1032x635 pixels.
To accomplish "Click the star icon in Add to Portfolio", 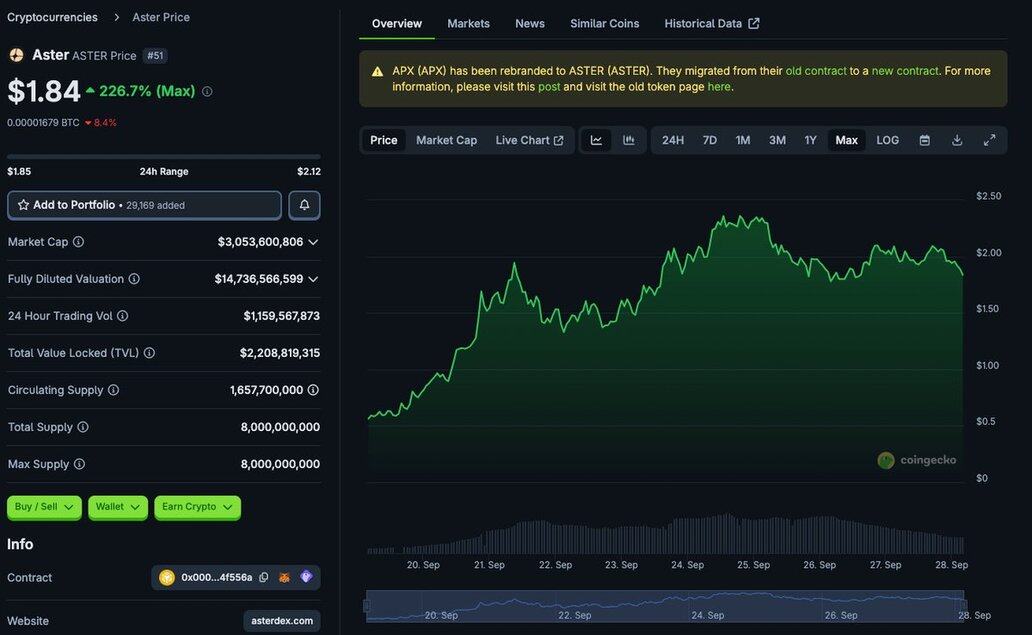I will point(23,205).
